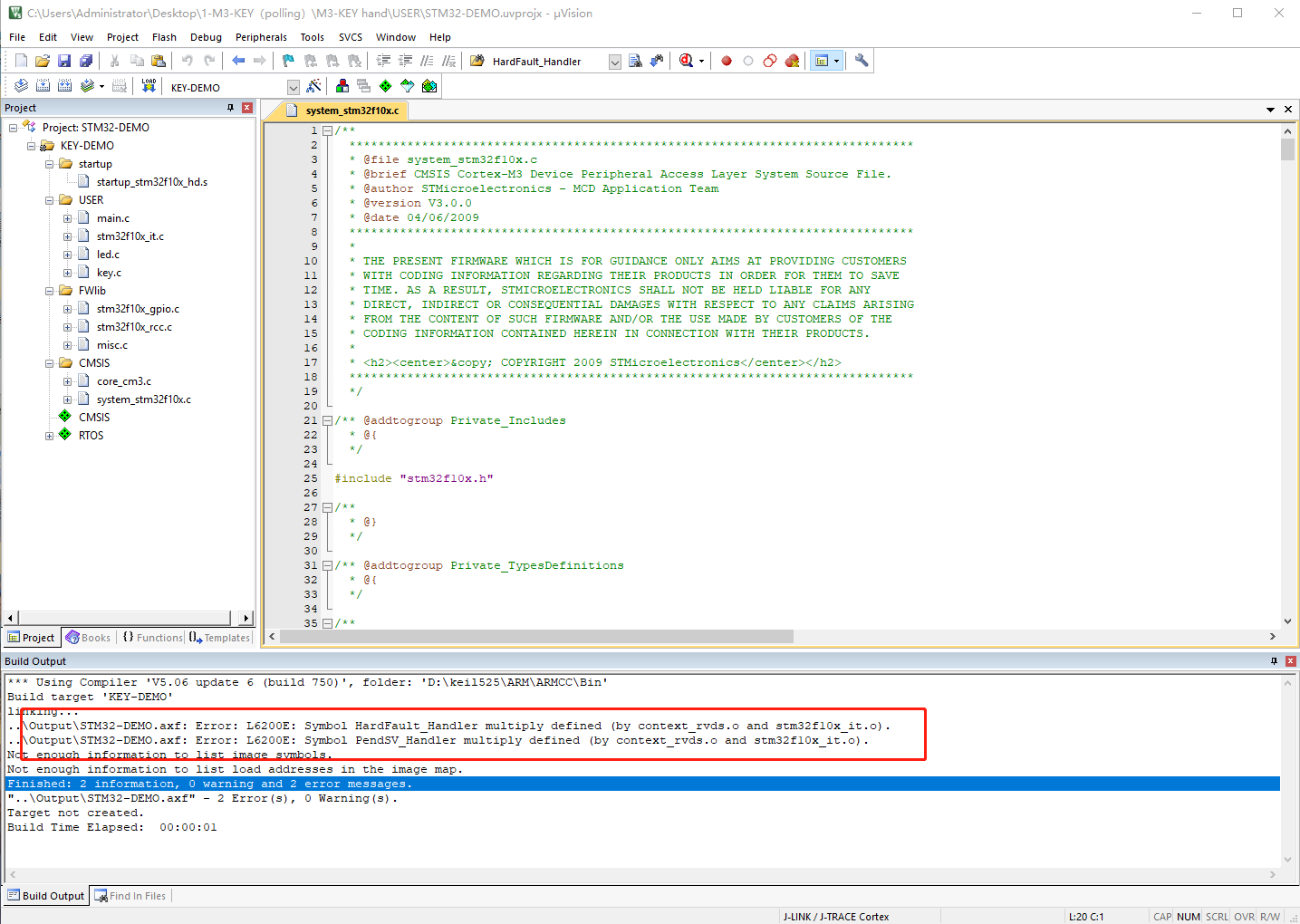1300x924 pixels.
Task: Toggle the Build Output pin
Action: coord(1274,661)
